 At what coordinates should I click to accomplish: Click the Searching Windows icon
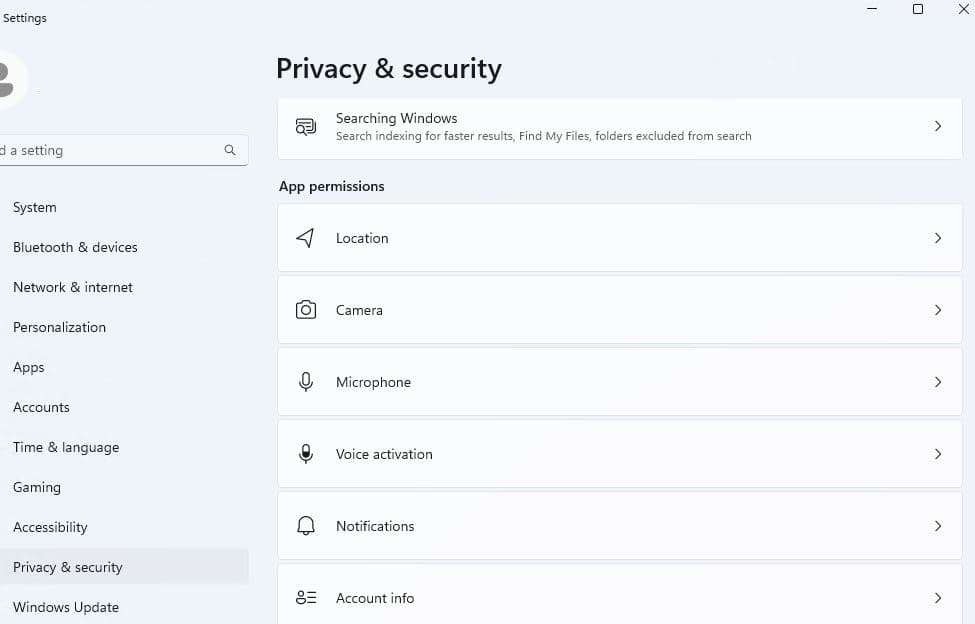pos(306,126)
